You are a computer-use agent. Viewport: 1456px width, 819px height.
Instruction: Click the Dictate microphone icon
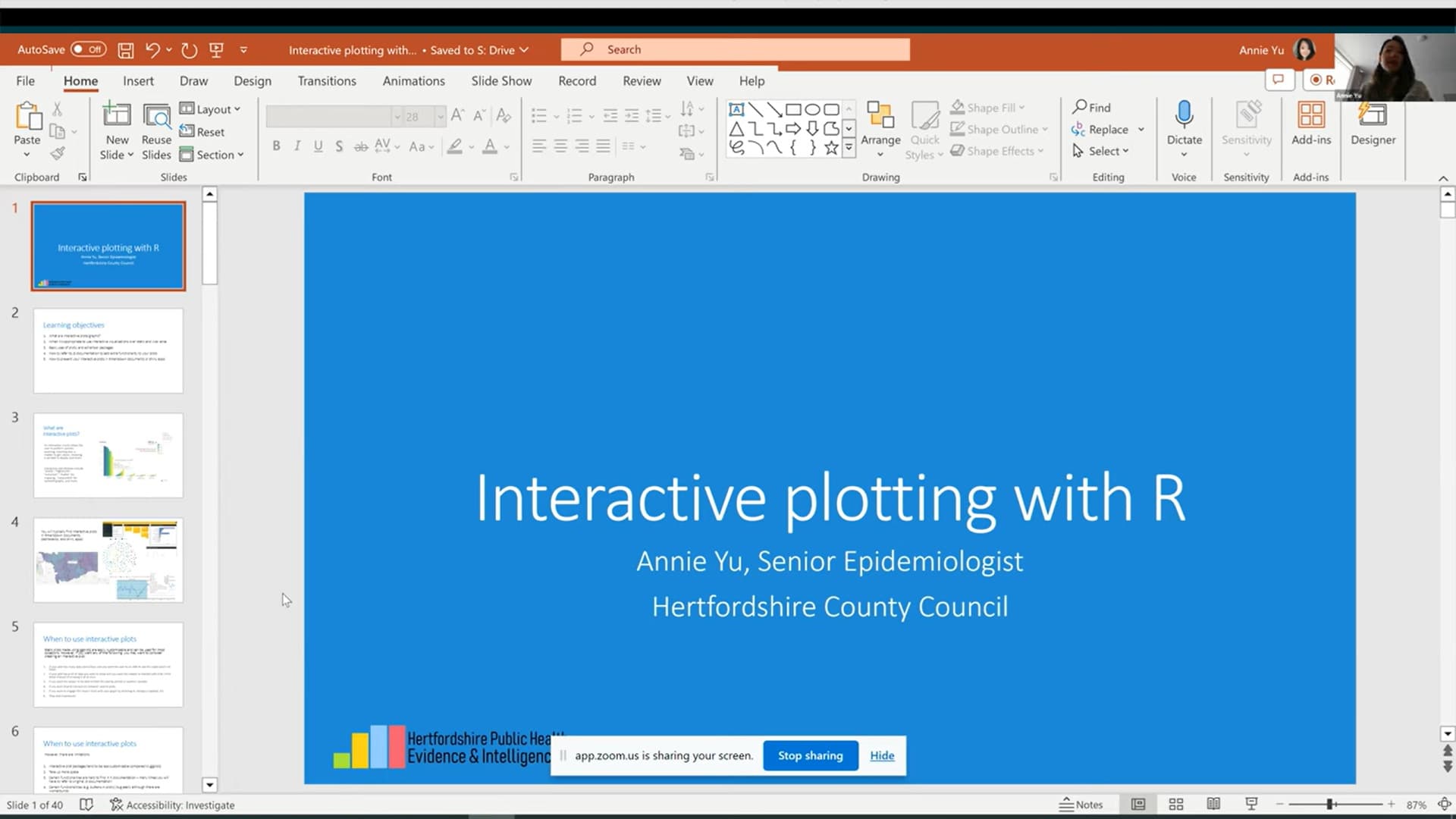(x=1184, y=115)
